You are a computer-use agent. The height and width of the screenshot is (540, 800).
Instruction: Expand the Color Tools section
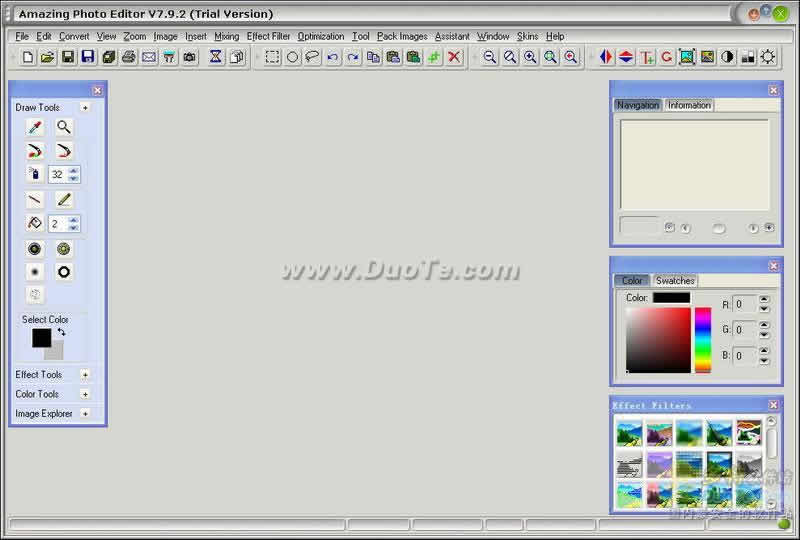click(x=85, y=394)
